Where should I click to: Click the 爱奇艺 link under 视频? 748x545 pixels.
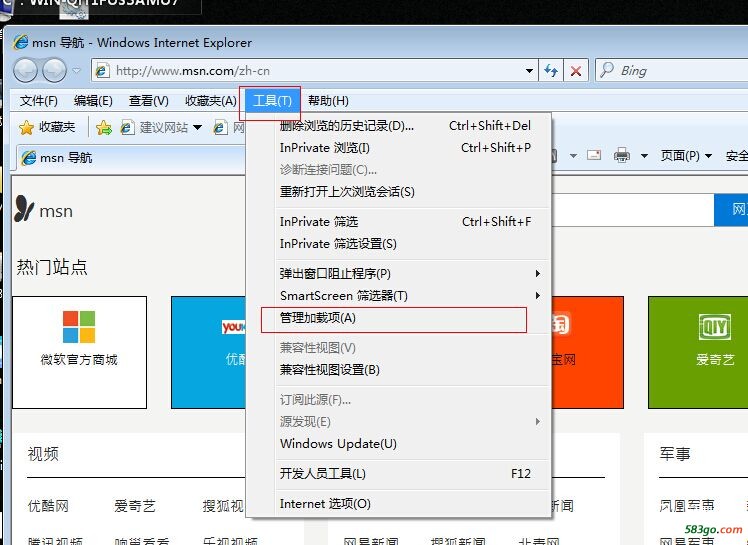pos(135,505)
